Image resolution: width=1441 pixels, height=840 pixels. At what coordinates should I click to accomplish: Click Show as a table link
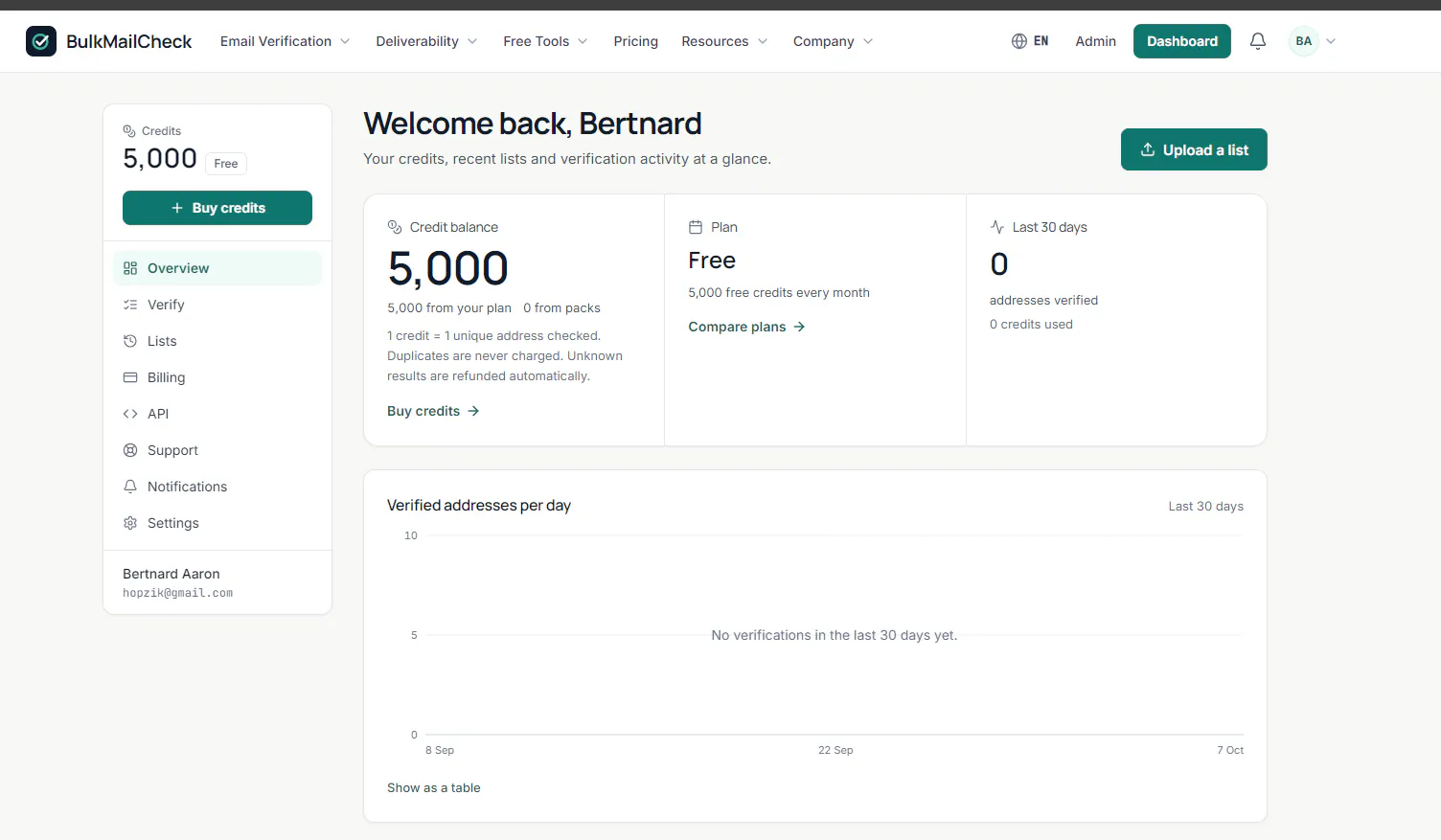(x=434, y=787)
